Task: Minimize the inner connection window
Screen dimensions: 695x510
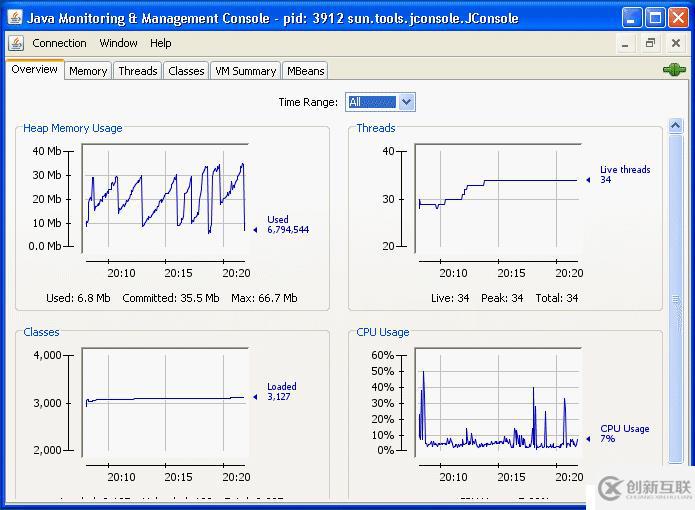Action: (x=626, y=44)
